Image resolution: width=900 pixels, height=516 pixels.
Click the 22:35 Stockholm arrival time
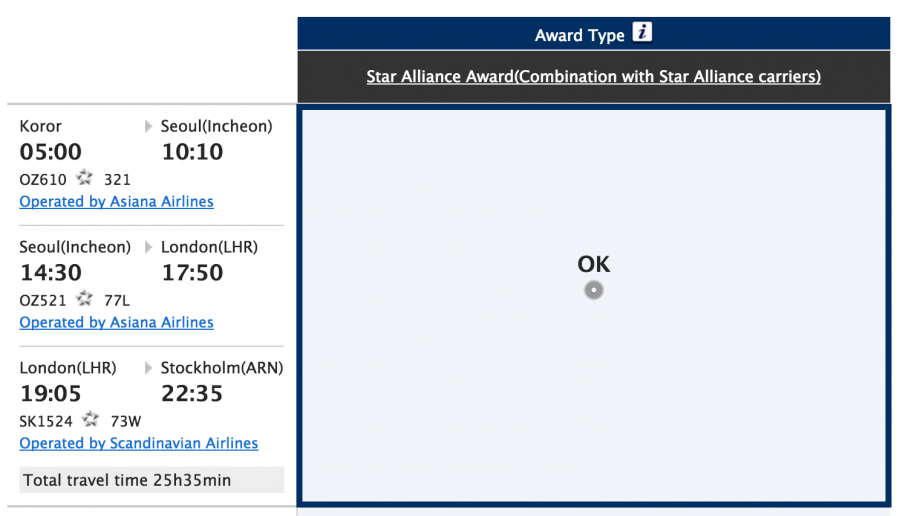point(192,394)
